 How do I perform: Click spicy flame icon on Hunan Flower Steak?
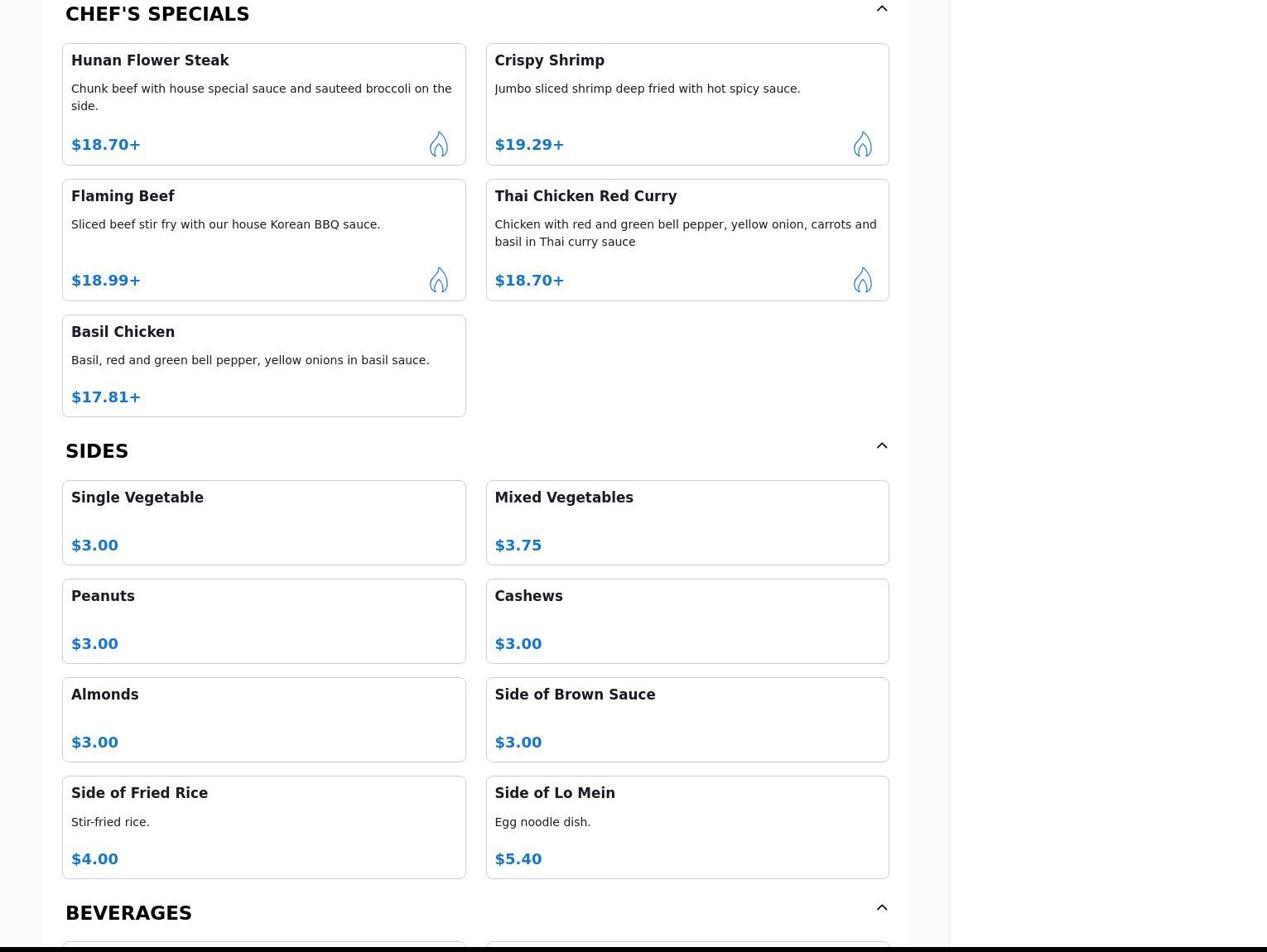pyautogui.click(x=438, y=145)
